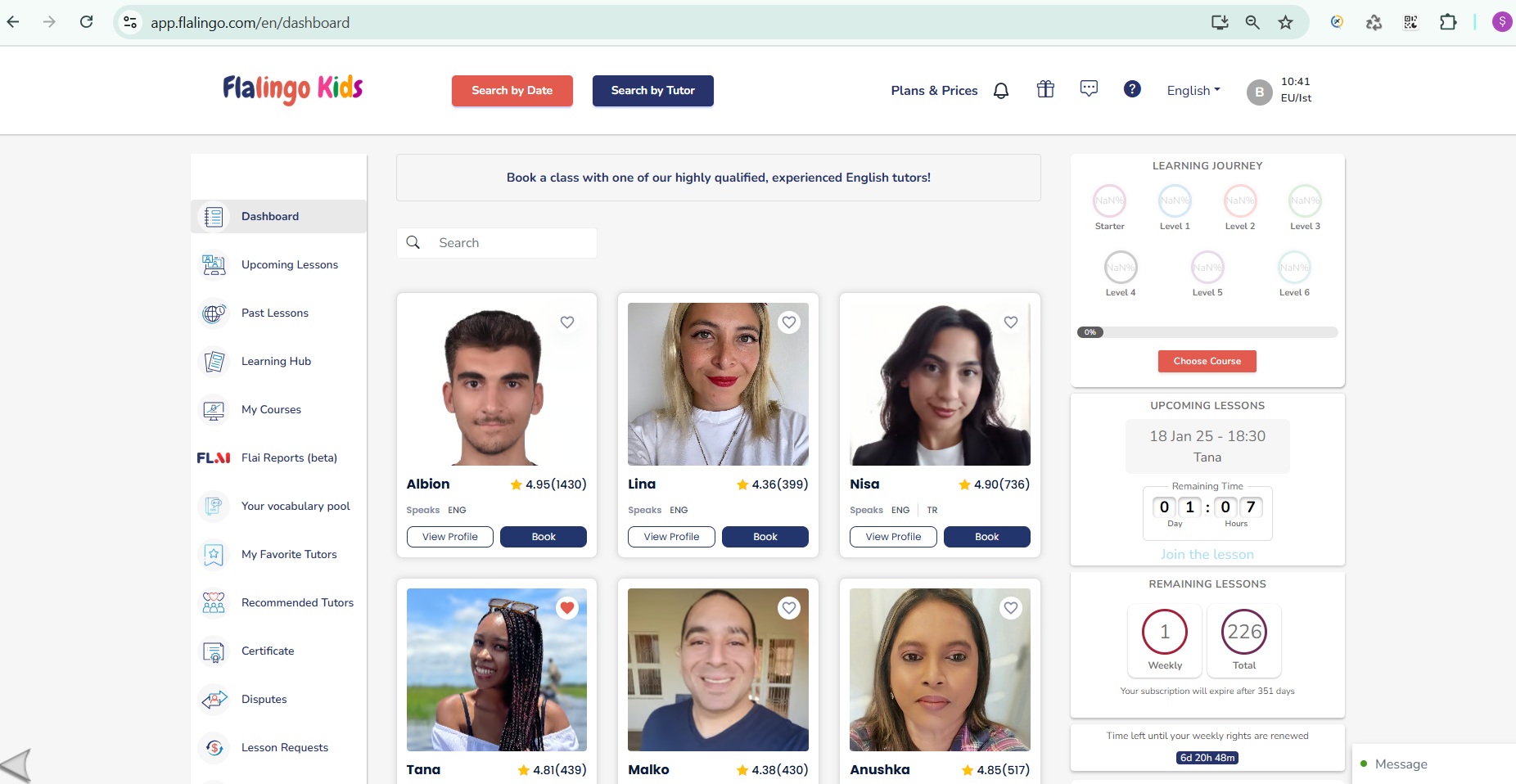Image resolution: width=1516 pixels, height=784 pixels.
Task: Open the chat messages icon in header
Action: click(x=1089, y=88)
